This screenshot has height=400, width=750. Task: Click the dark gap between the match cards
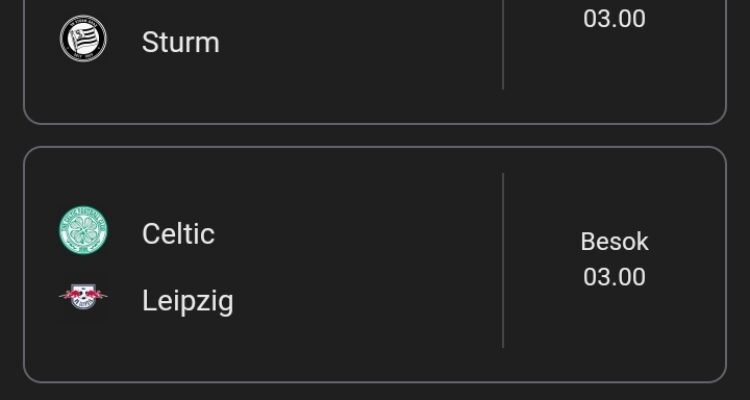[375, 136]
